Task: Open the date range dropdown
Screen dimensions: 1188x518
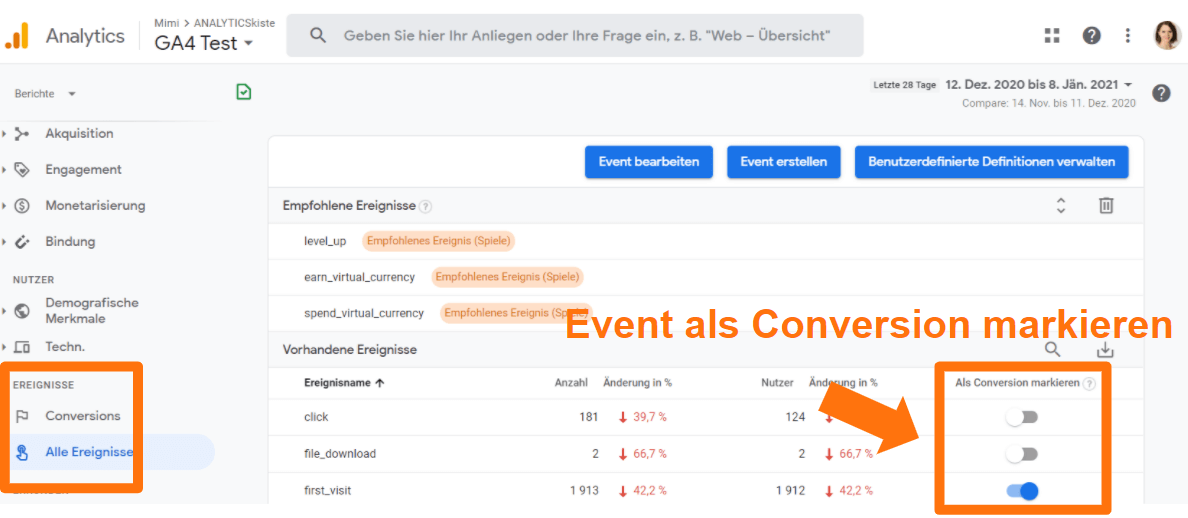Action: (x=1039, y=85)
